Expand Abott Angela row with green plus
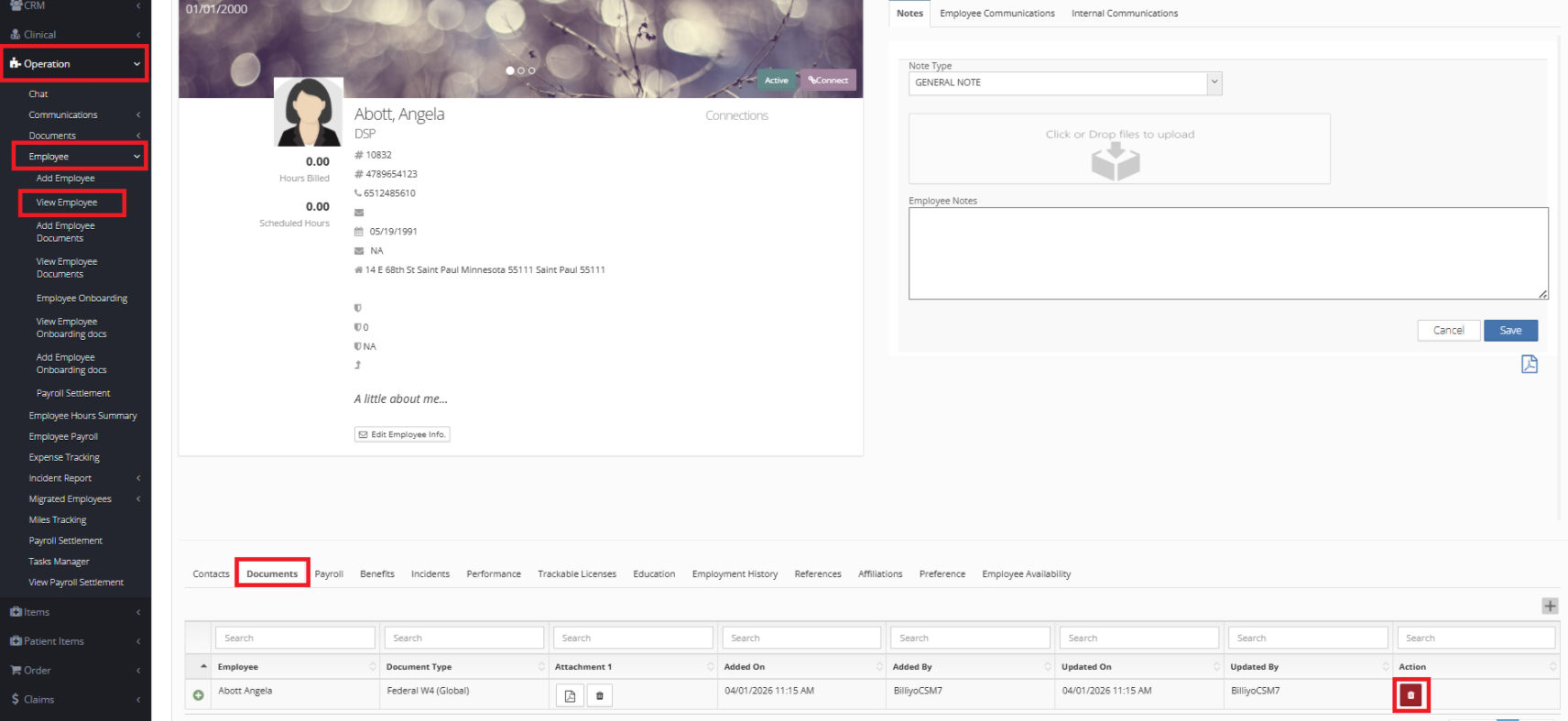This screenshot has width=1568, height=721. [198, 695]
